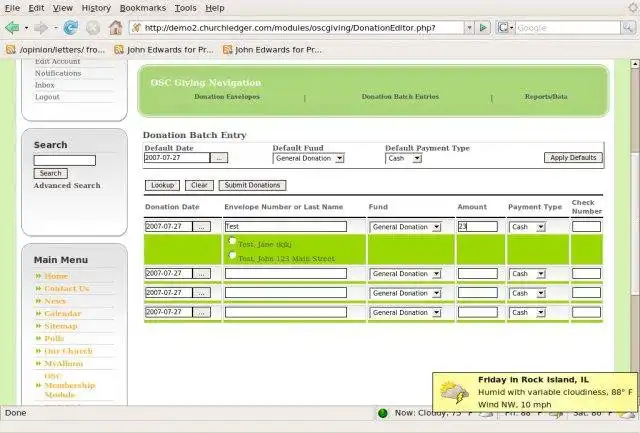Open the Sitemap menu link

[x=60, y=326]
